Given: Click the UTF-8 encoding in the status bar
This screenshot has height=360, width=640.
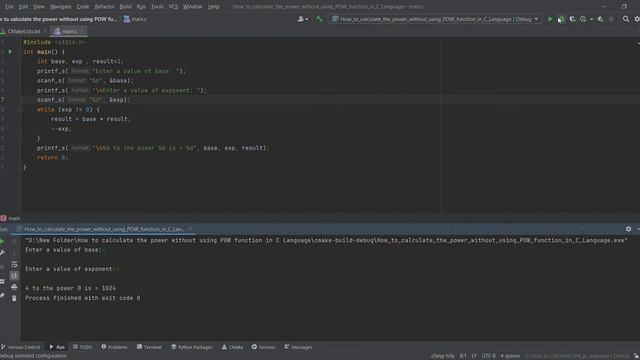Looking at the screenshot, I should 489,356.
